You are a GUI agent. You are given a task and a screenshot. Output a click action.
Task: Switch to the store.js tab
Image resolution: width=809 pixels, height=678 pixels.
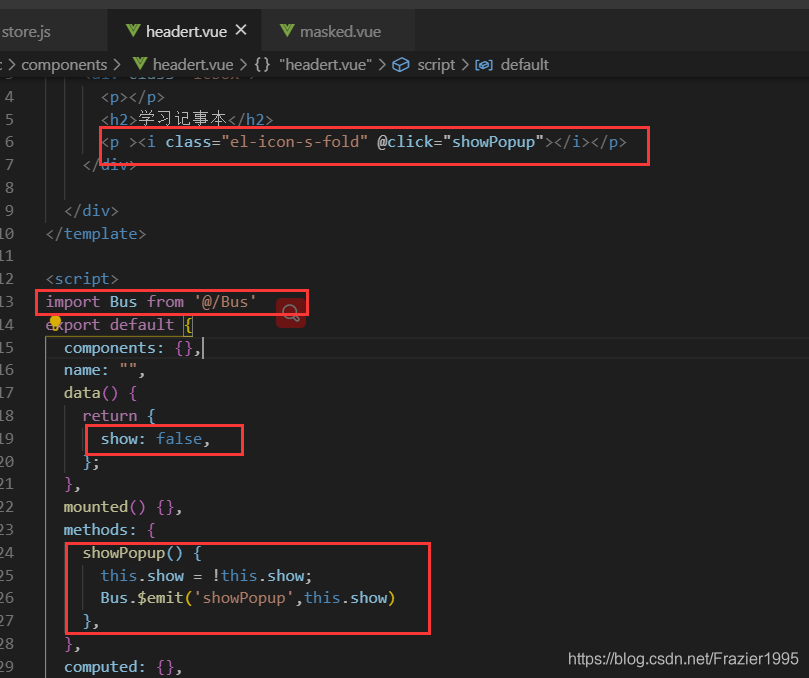coord(26,31)
